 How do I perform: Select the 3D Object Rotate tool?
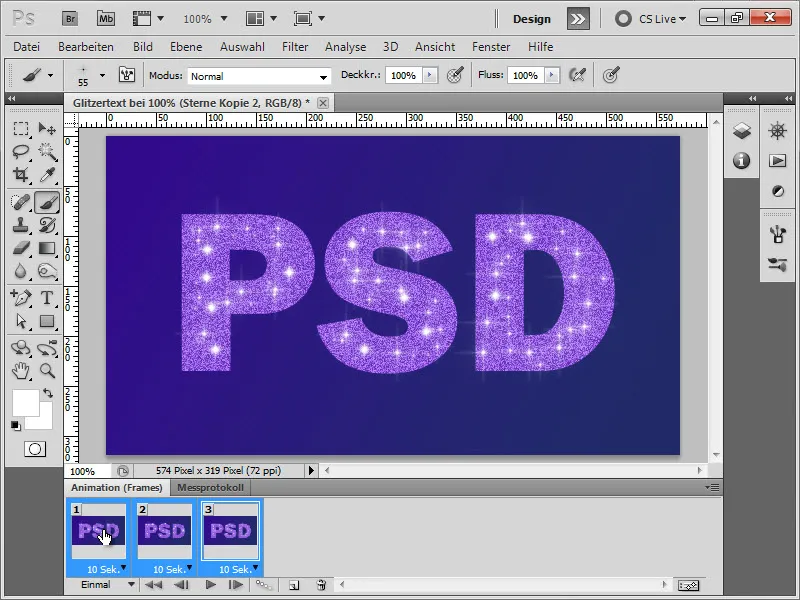[x=21, y=348]
